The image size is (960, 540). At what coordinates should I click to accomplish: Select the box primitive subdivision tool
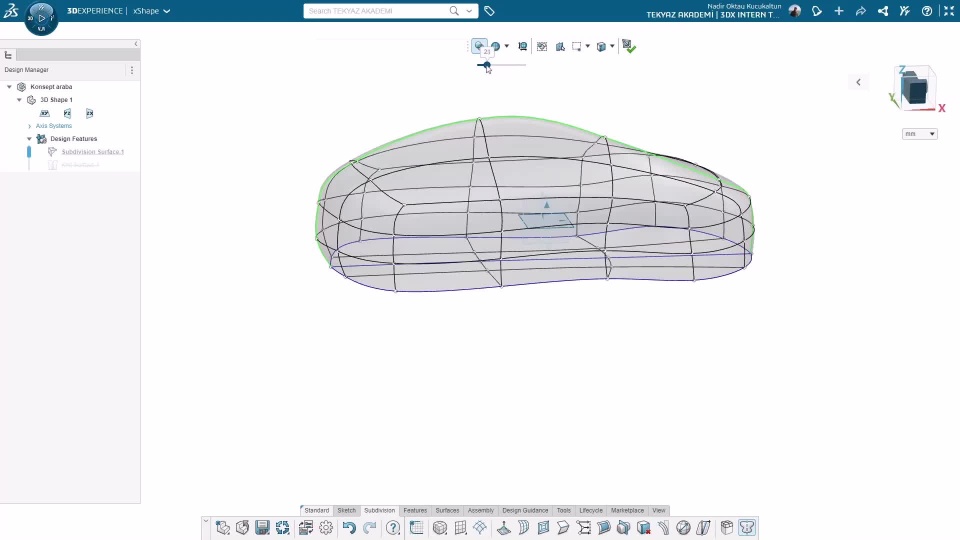(x=440, y=528)
